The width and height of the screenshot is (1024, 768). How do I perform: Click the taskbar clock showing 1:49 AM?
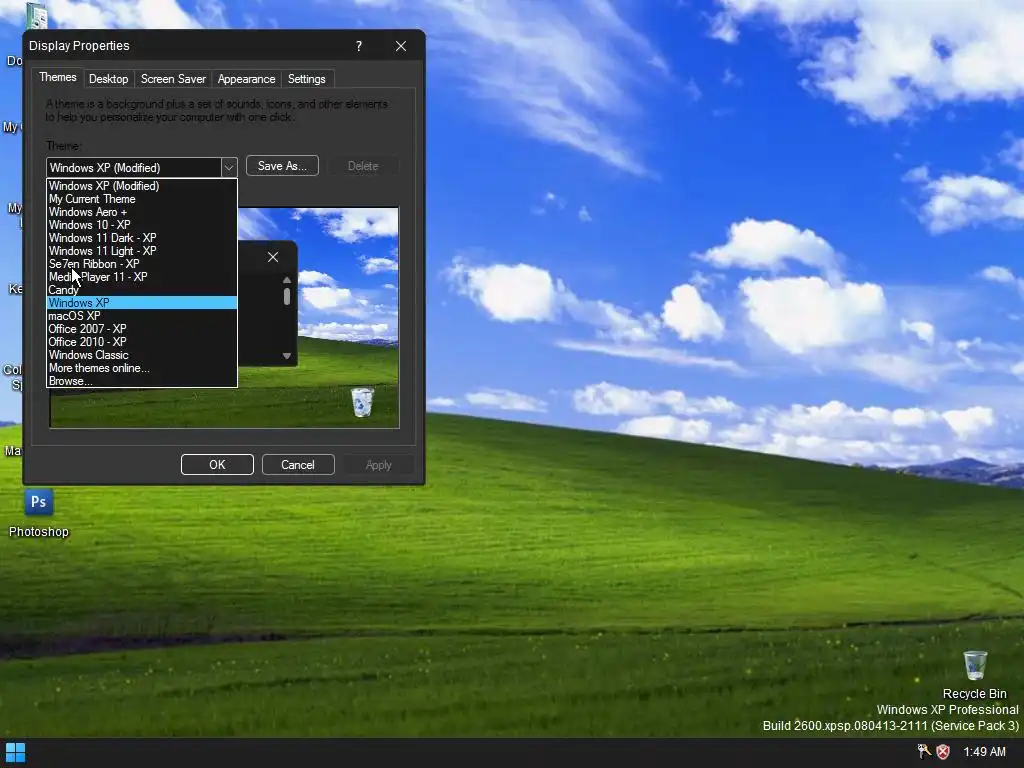click(x=985, y=752)
